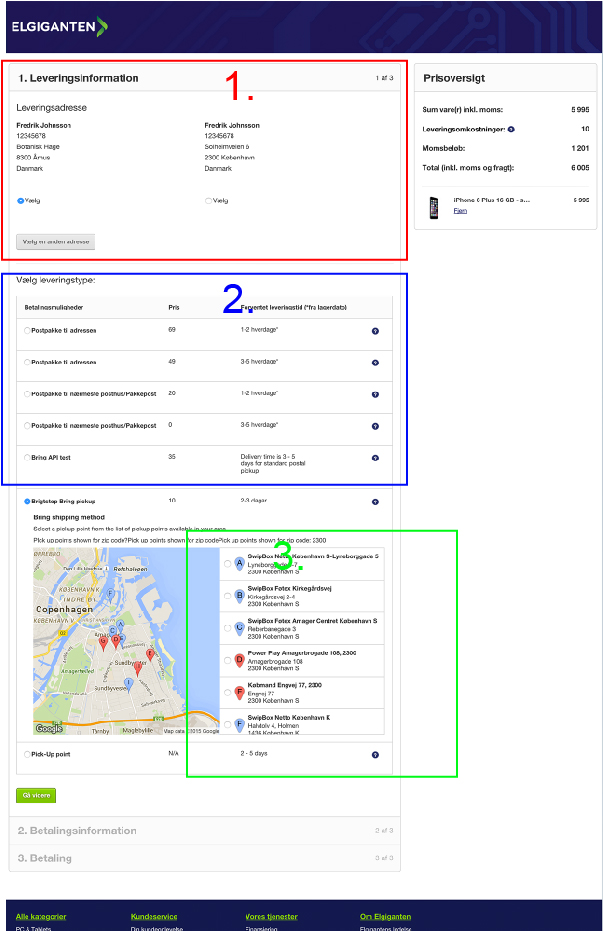Click red marker E on the map

tap(150, 656)
